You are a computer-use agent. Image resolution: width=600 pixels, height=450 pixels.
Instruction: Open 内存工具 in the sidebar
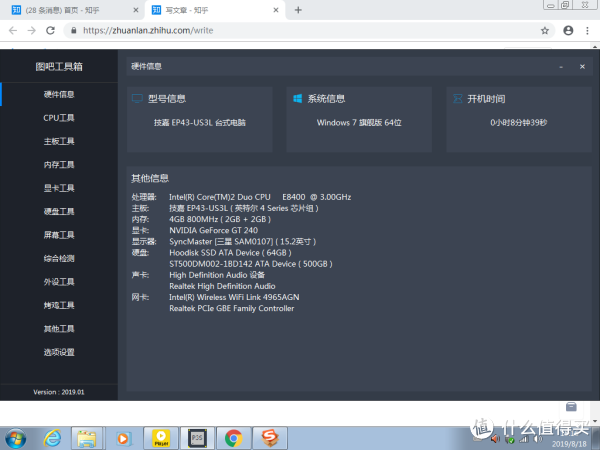click(x=59, y=165)
